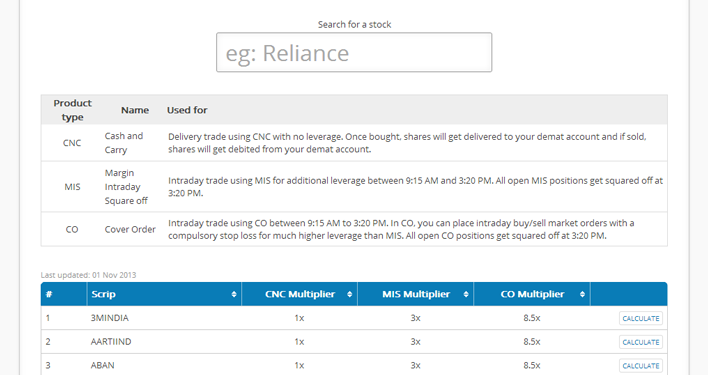Select the Scrip column header

click(164, 294)
